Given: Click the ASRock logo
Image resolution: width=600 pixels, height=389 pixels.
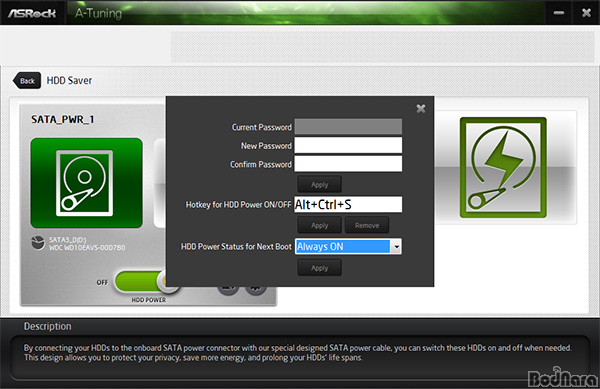Looking at the screenshot, I should 32,13.
